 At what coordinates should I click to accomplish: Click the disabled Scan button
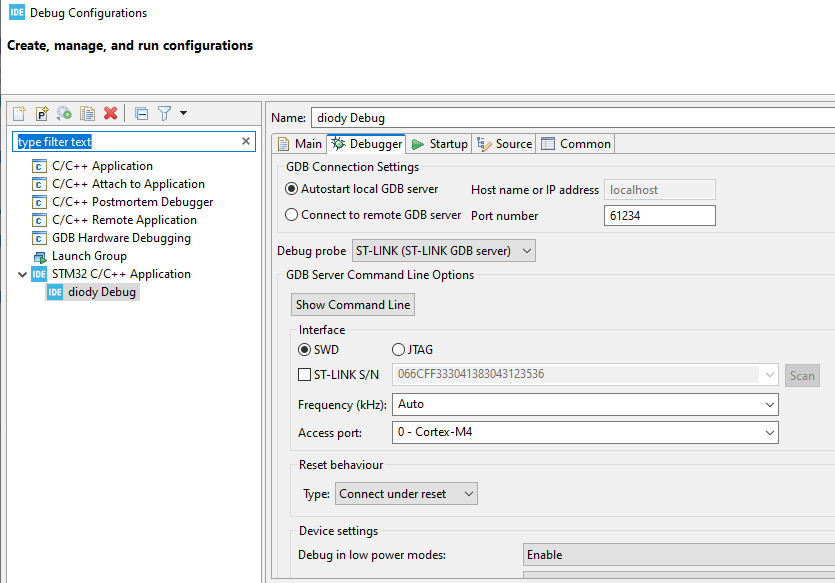click(x=802, y=375)
